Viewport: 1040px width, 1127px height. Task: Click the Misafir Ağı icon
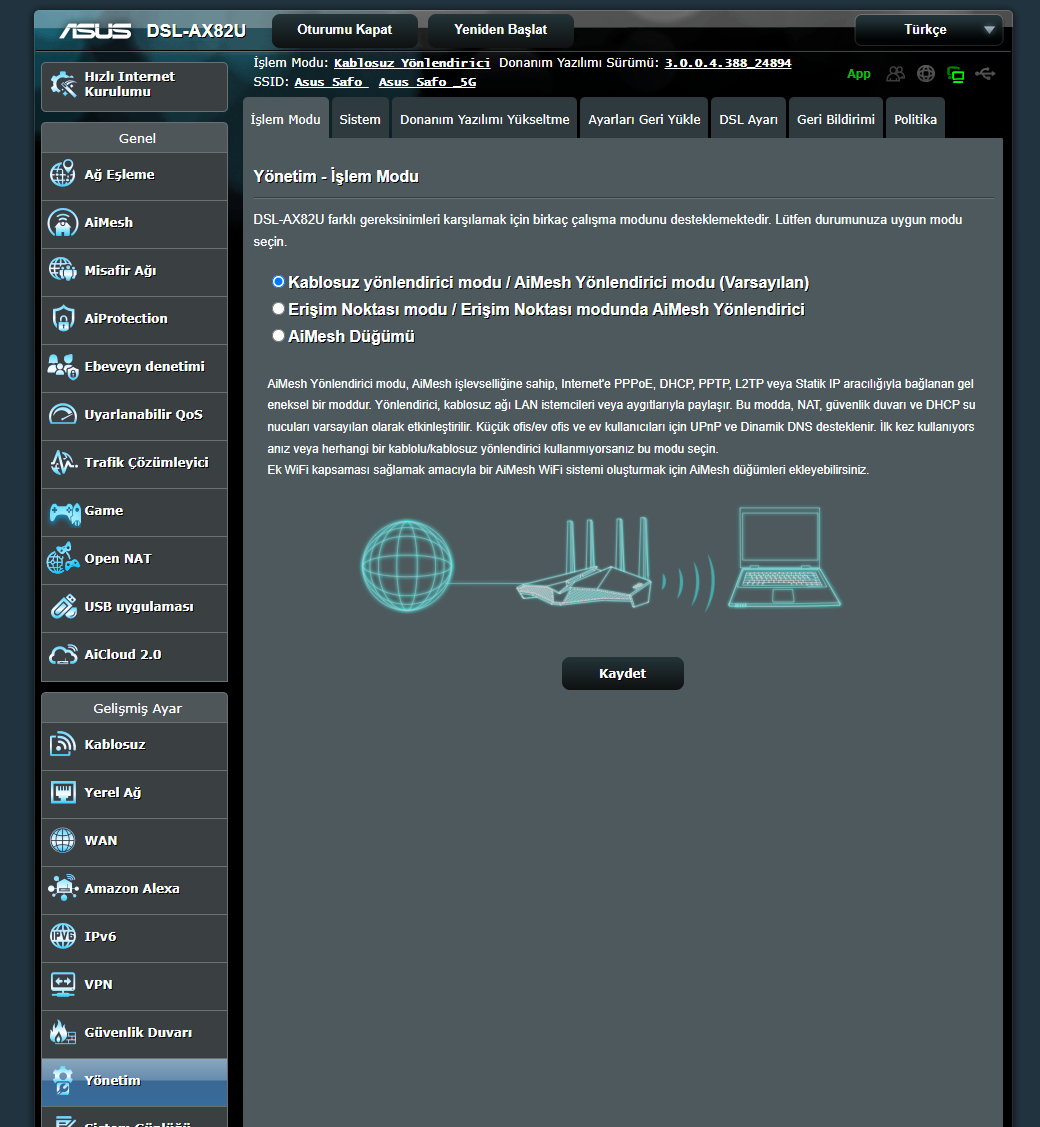tap(63, 270)
